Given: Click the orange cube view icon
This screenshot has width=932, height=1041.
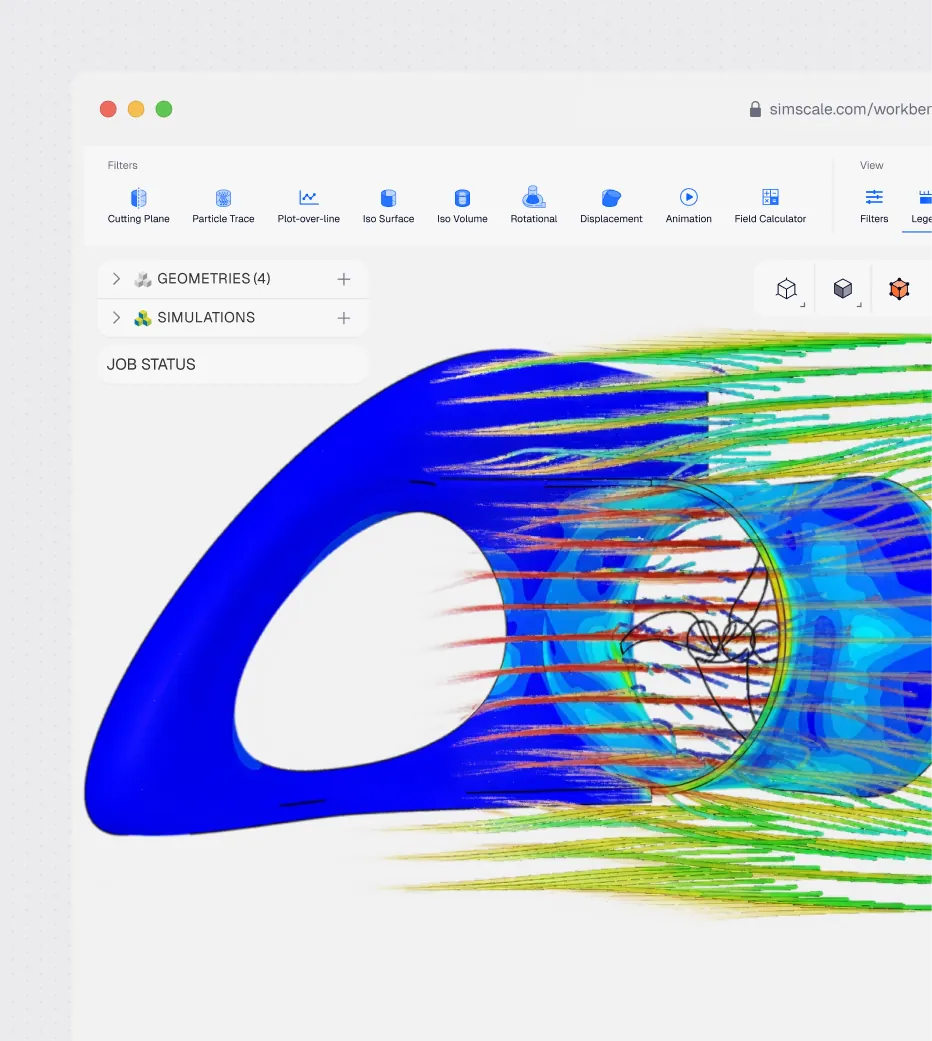Looking at the screenshot, I should 899,289.
